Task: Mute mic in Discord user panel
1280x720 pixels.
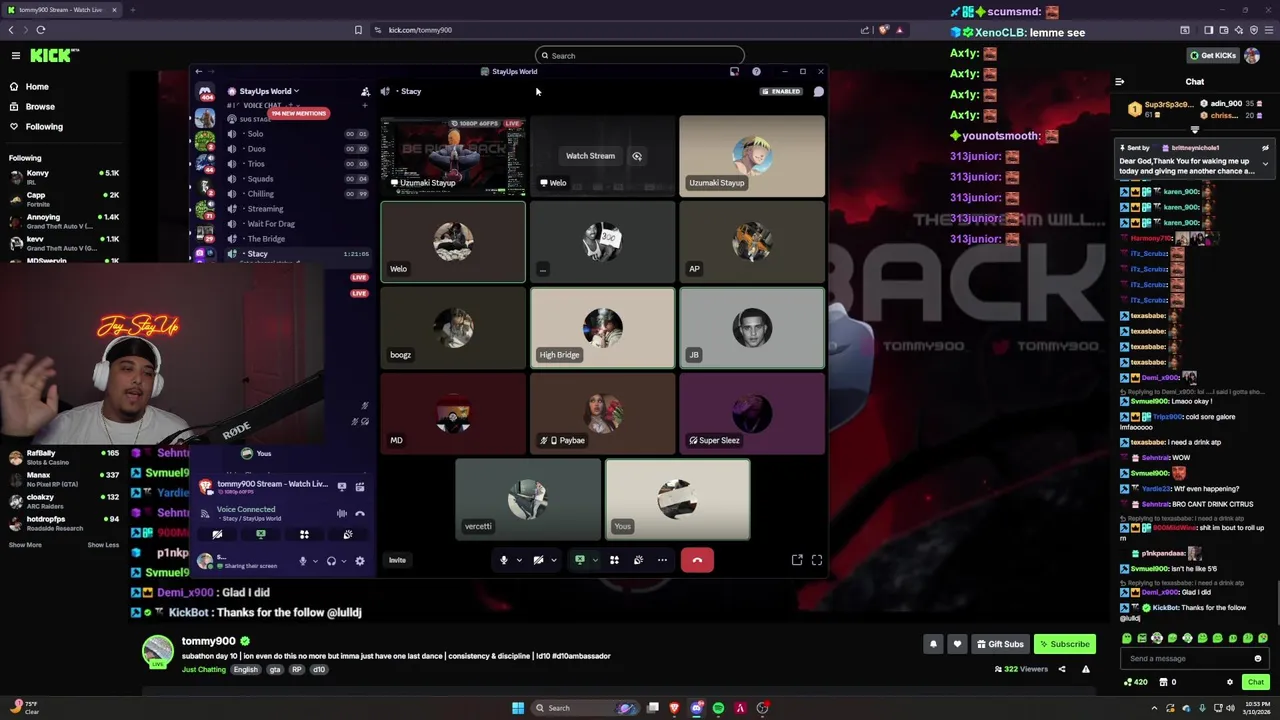Action: pos(303,561)
